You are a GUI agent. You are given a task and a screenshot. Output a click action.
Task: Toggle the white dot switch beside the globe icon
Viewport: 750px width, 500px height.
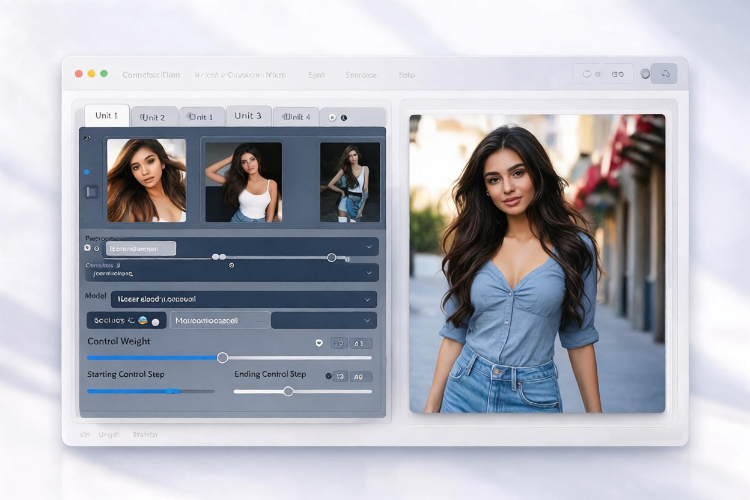pyautogui.click(x=155, y=322)
